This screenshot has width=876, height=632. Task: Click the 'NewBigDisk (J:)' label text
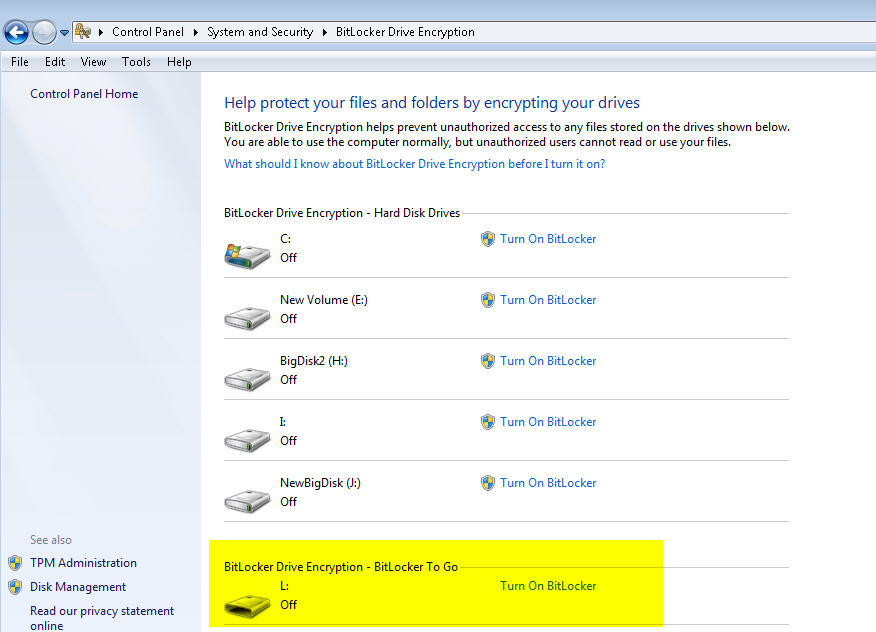[x=320, y=482]
